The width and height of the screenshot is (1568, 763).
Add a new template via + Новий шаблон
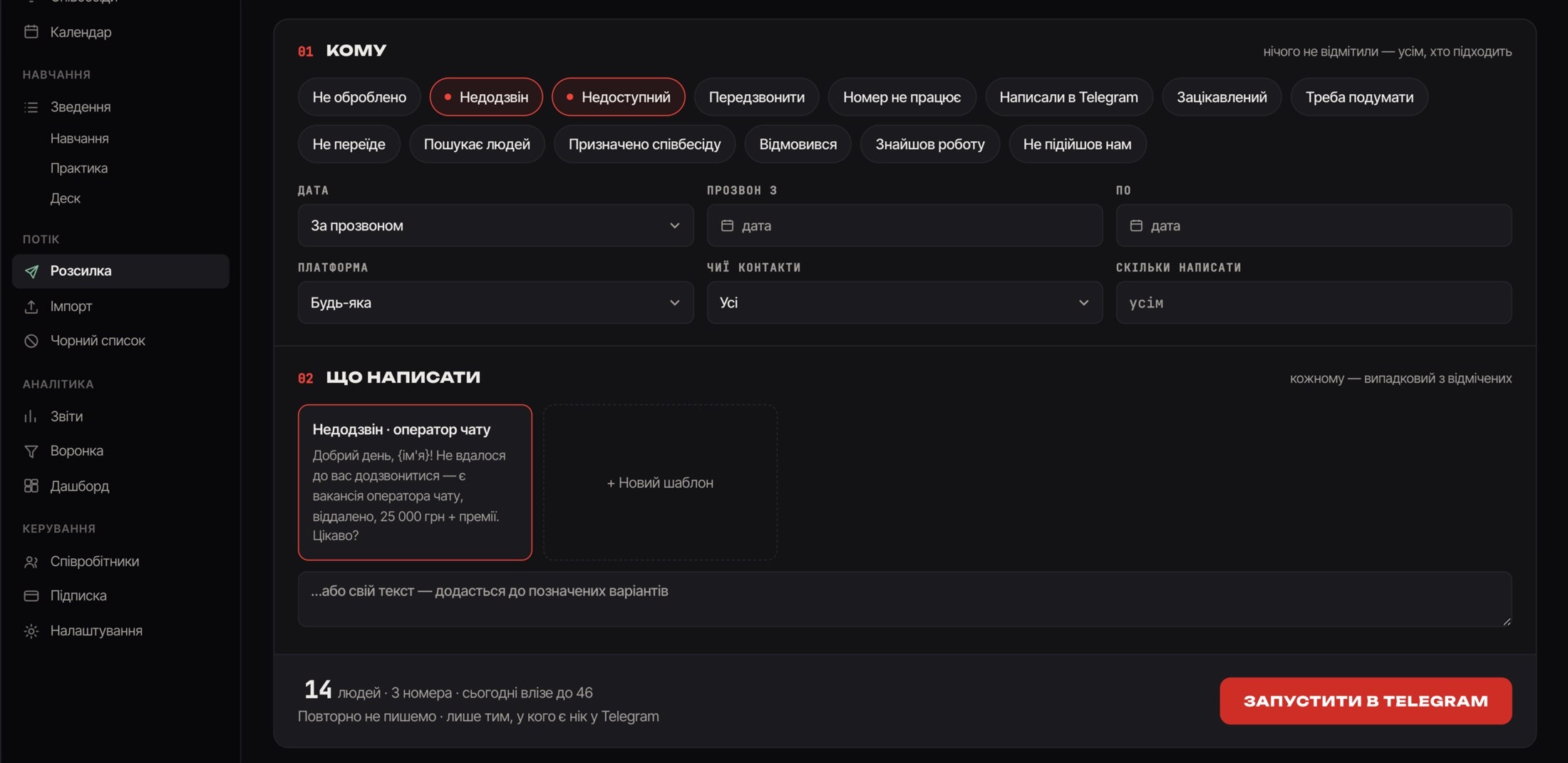coord(660,483)
